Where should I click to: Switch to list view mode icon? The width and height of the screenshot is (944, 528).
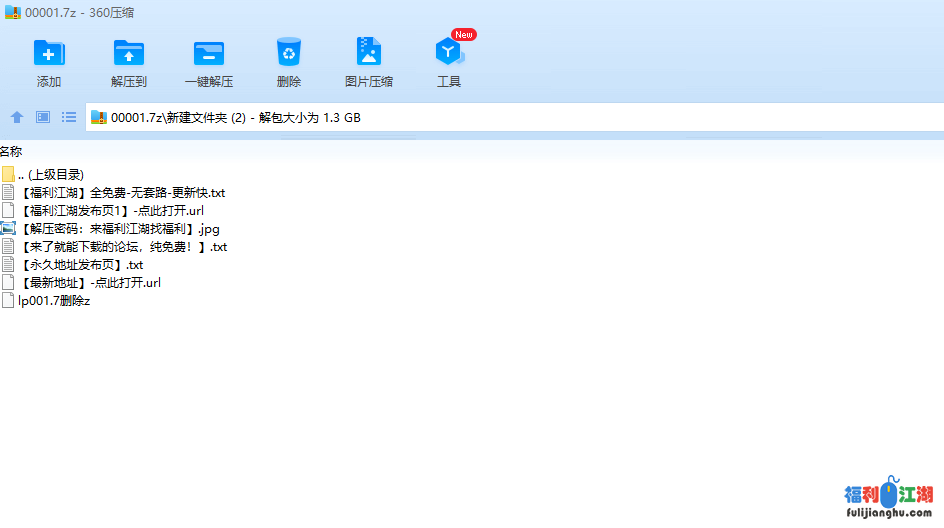pos(69,117)
